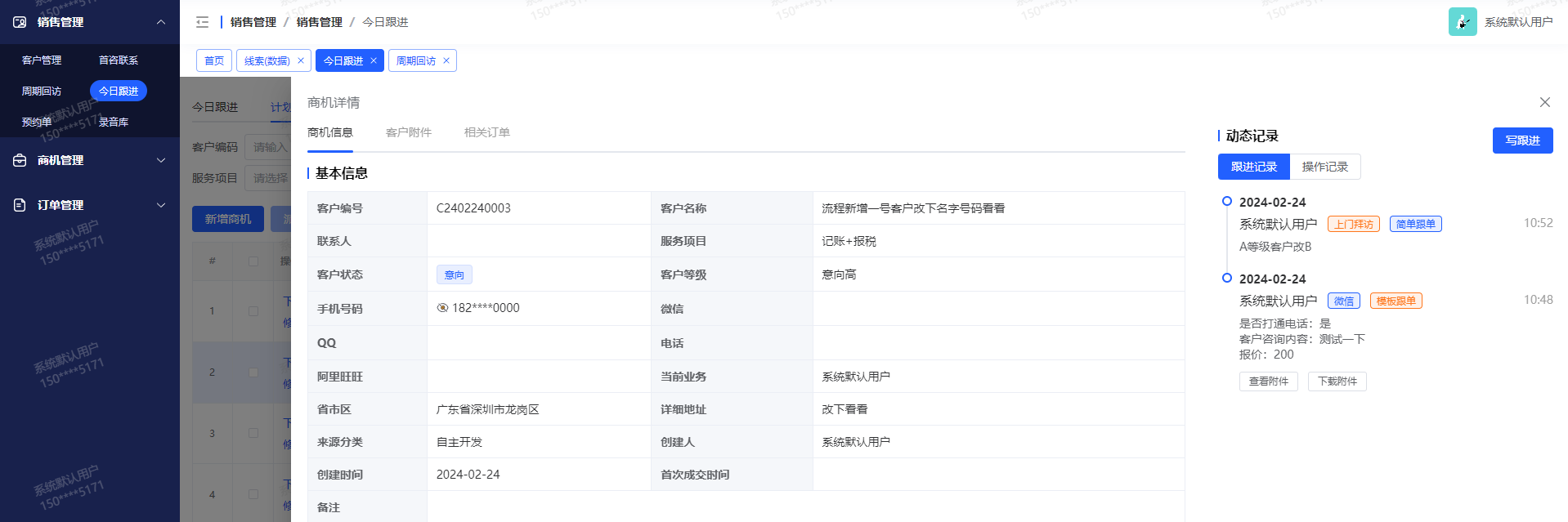Close the 今日跟进 tab using its X
1568x522 pixels.
pos(374,60)
